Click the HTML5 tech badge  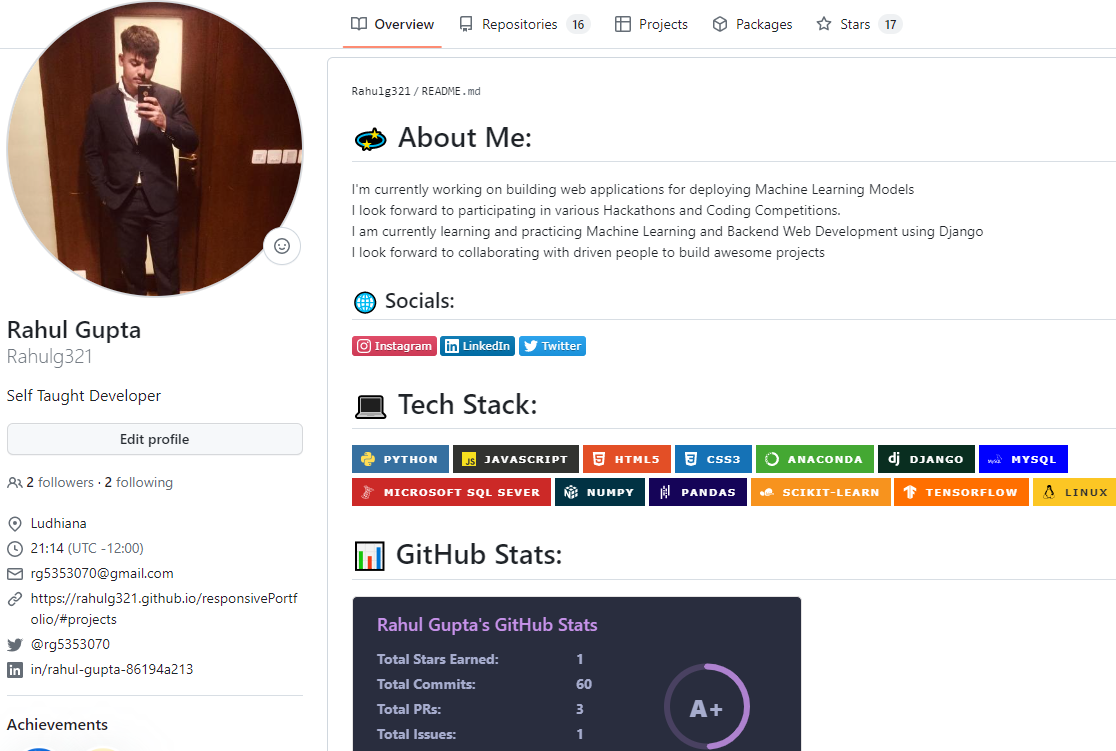pyautogui.click(x=627, y=459)
